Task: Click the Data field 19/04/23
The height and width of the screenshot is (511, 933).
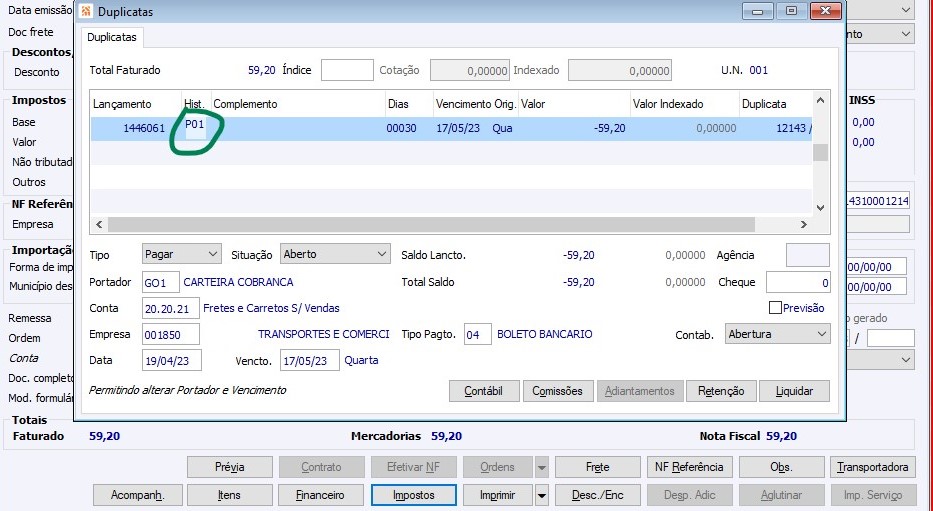Action: point(171,360)
